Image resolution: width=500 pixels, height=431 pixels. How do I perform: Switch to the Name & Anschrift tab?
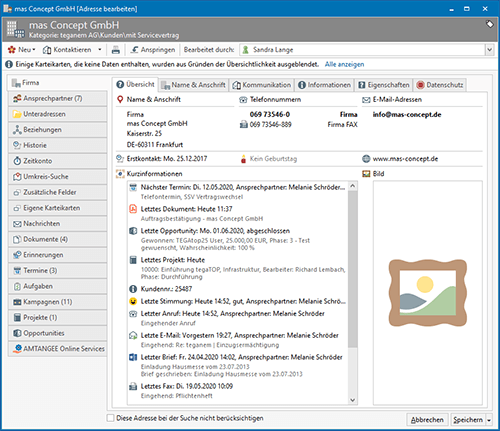coord(193,85)
